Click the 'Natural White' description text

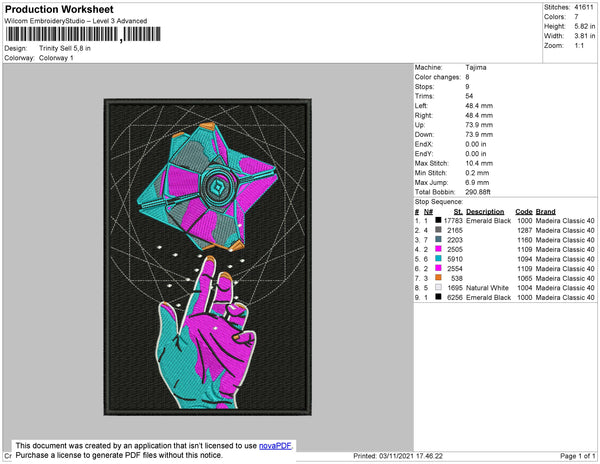487,288
